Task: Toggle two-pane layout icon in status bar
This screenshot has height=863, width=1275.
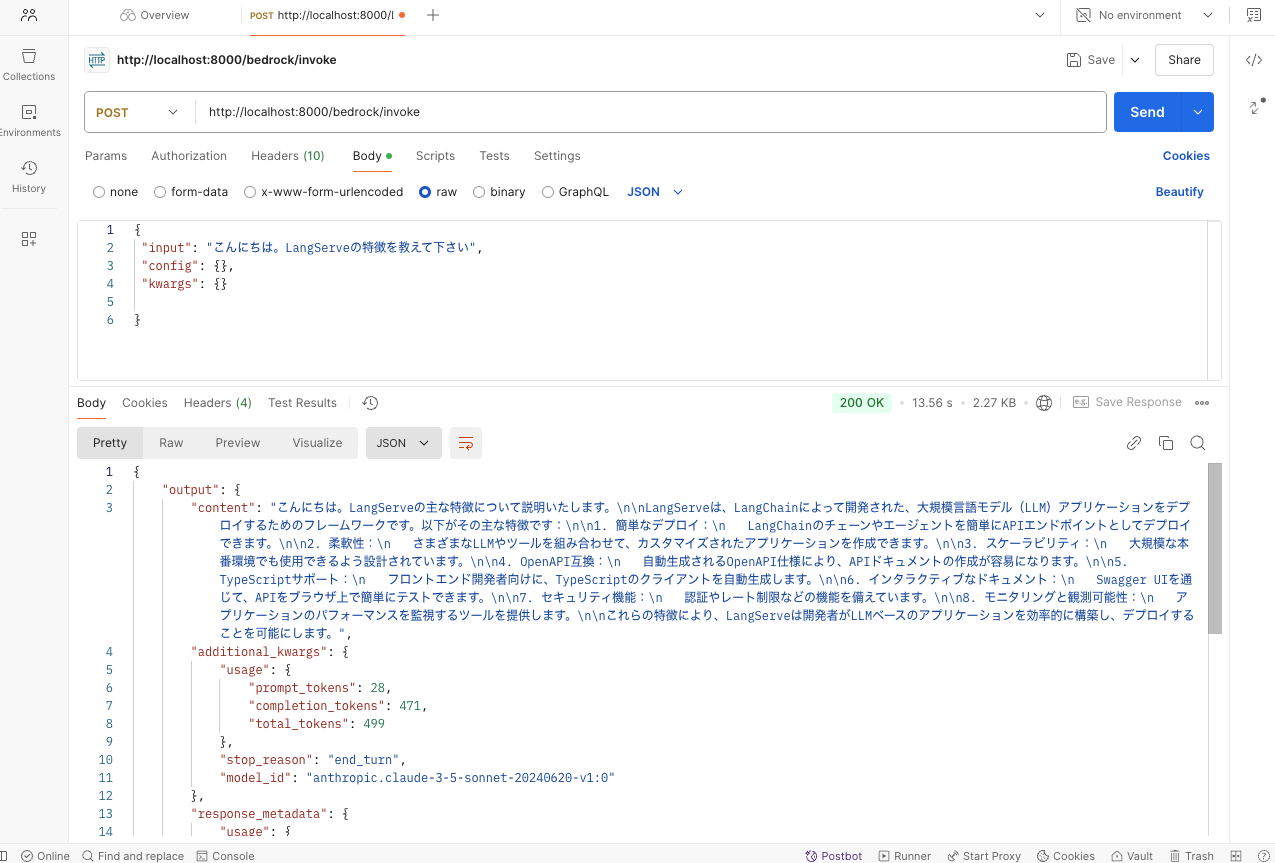Action: [1236, 856]
